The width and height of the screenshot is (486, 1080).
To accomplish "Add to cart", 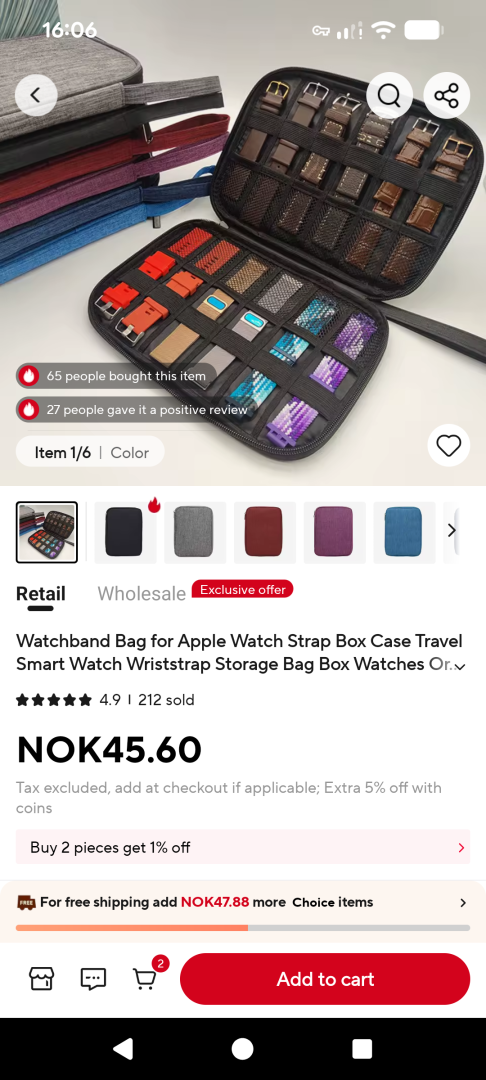I will [325, 979].
